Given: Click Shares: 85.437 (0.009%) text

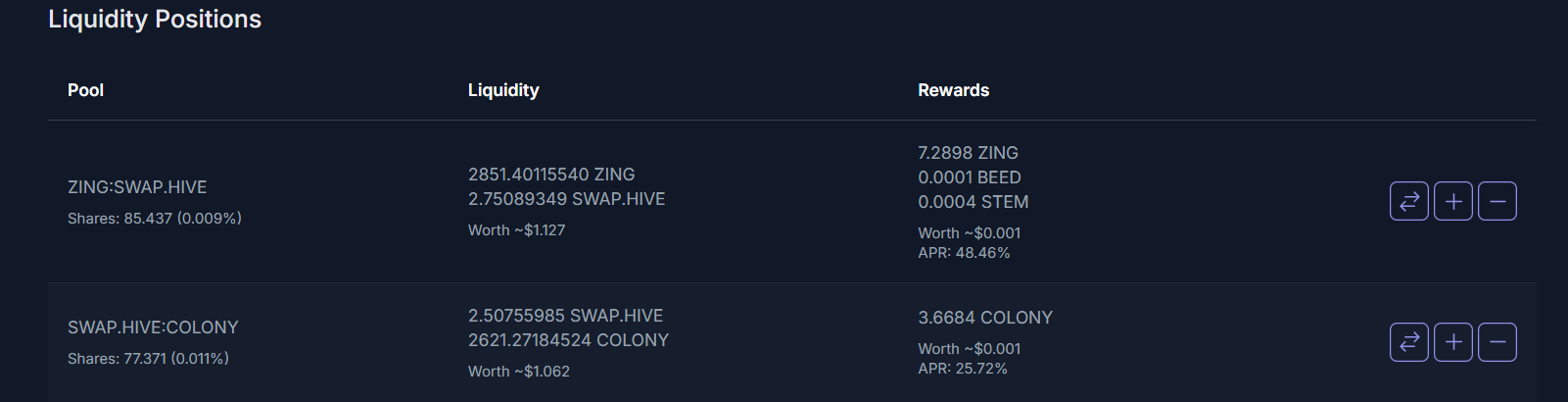Looking at the screenshot, I should tap(155, 219).
